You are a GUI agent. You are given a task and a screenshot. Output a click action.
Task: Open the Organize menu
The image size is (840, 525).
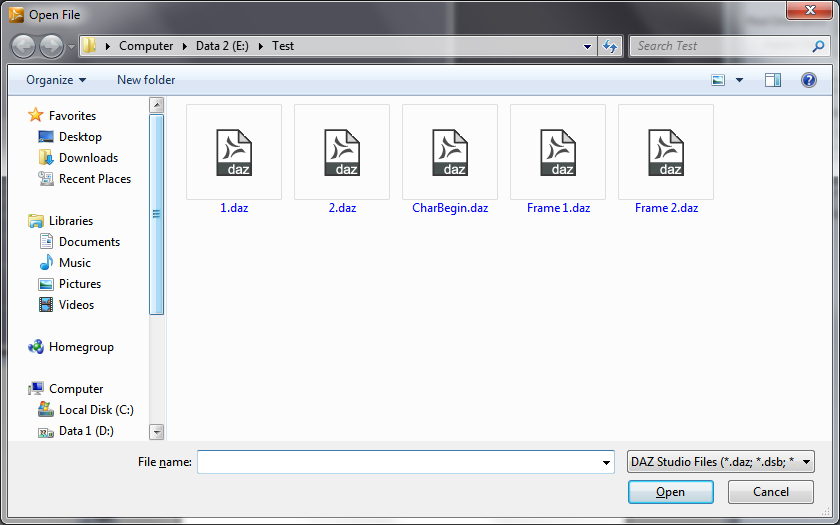(56, 80)
